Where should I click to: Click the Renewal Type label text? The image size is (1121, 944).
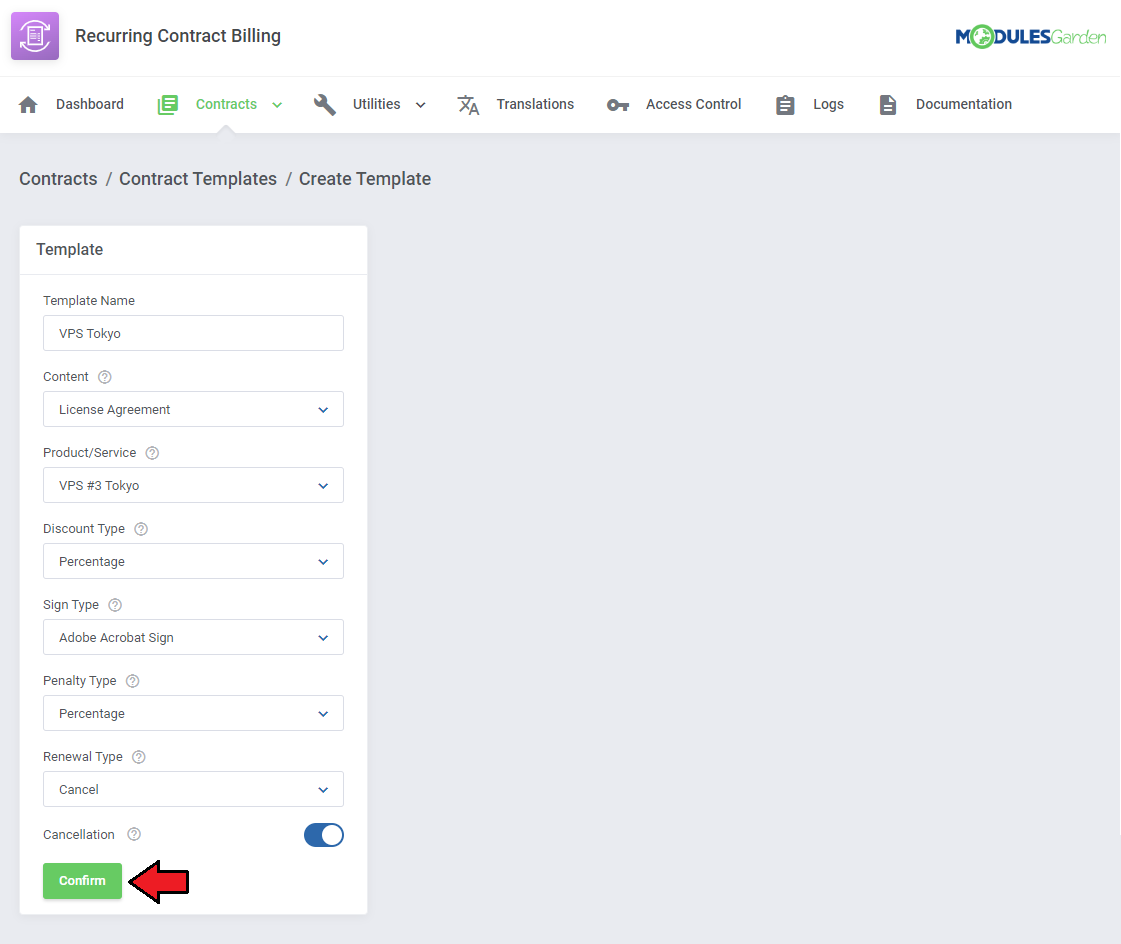click(82, 757)
